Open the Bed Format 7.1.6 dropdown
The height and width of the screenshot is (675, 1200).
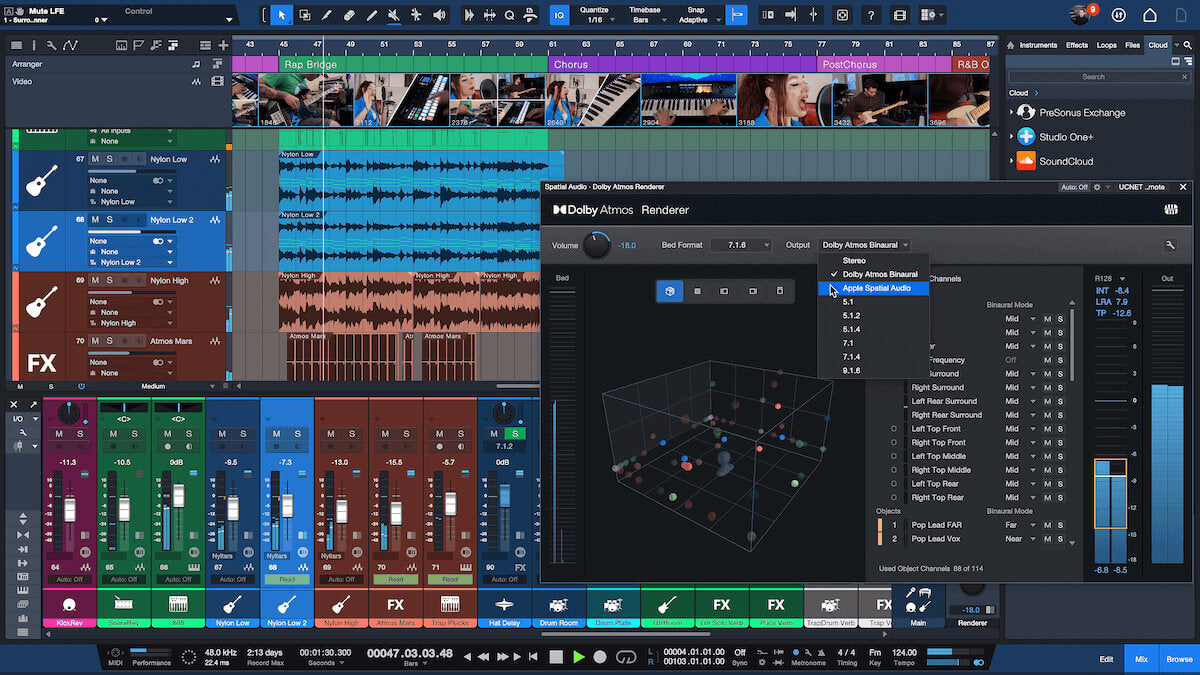click(741, 245)
